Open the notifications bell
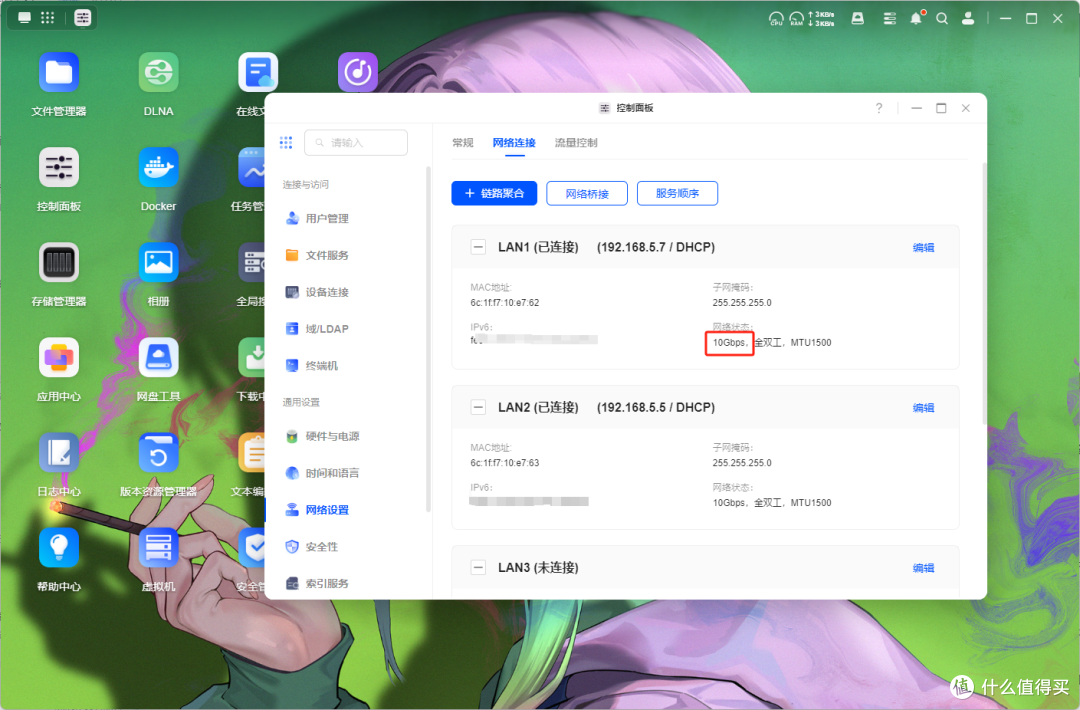1080x710 pixels. click(916, 19)
